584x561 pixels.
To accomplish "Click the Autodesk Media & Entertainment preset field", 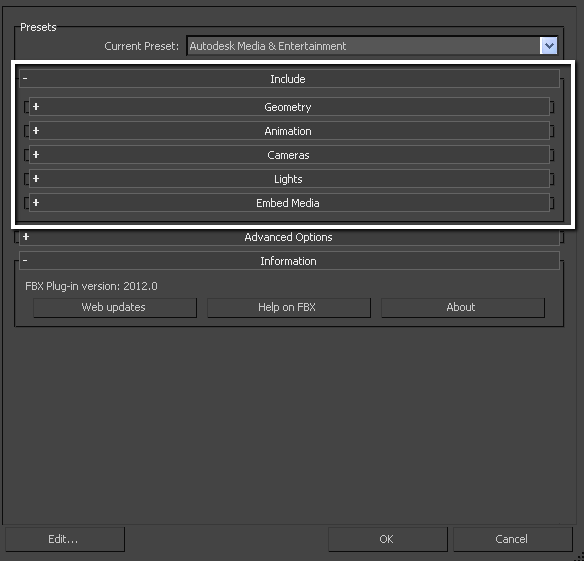I will pos(364,46).
